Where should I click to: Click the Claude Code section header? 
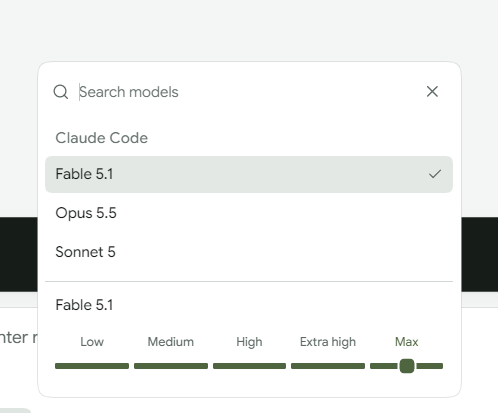pos(101,138)
